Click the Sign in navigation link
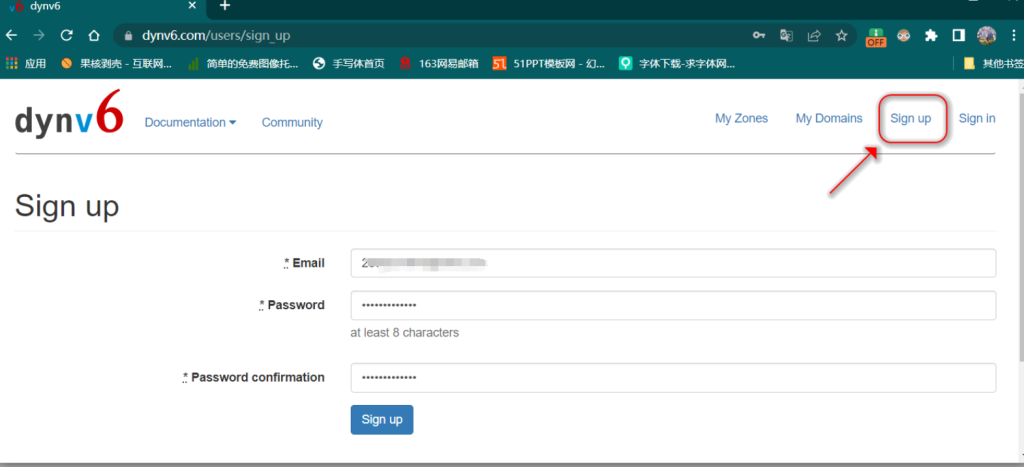The image size is (1024, 467). [x=977, y=118]
